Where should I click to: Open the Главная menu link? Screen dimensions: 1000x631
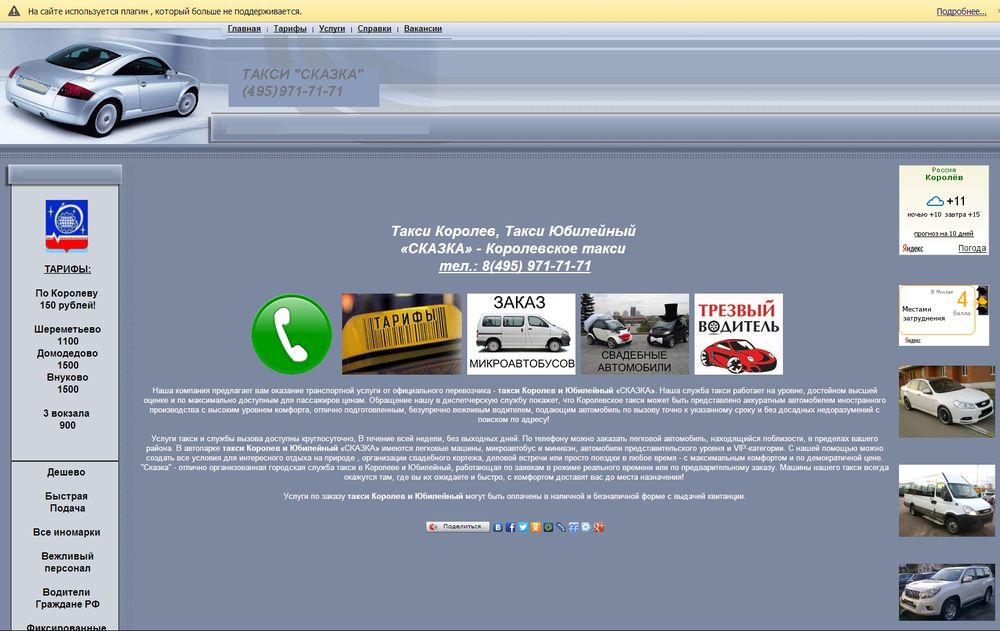tap(244, 29)
